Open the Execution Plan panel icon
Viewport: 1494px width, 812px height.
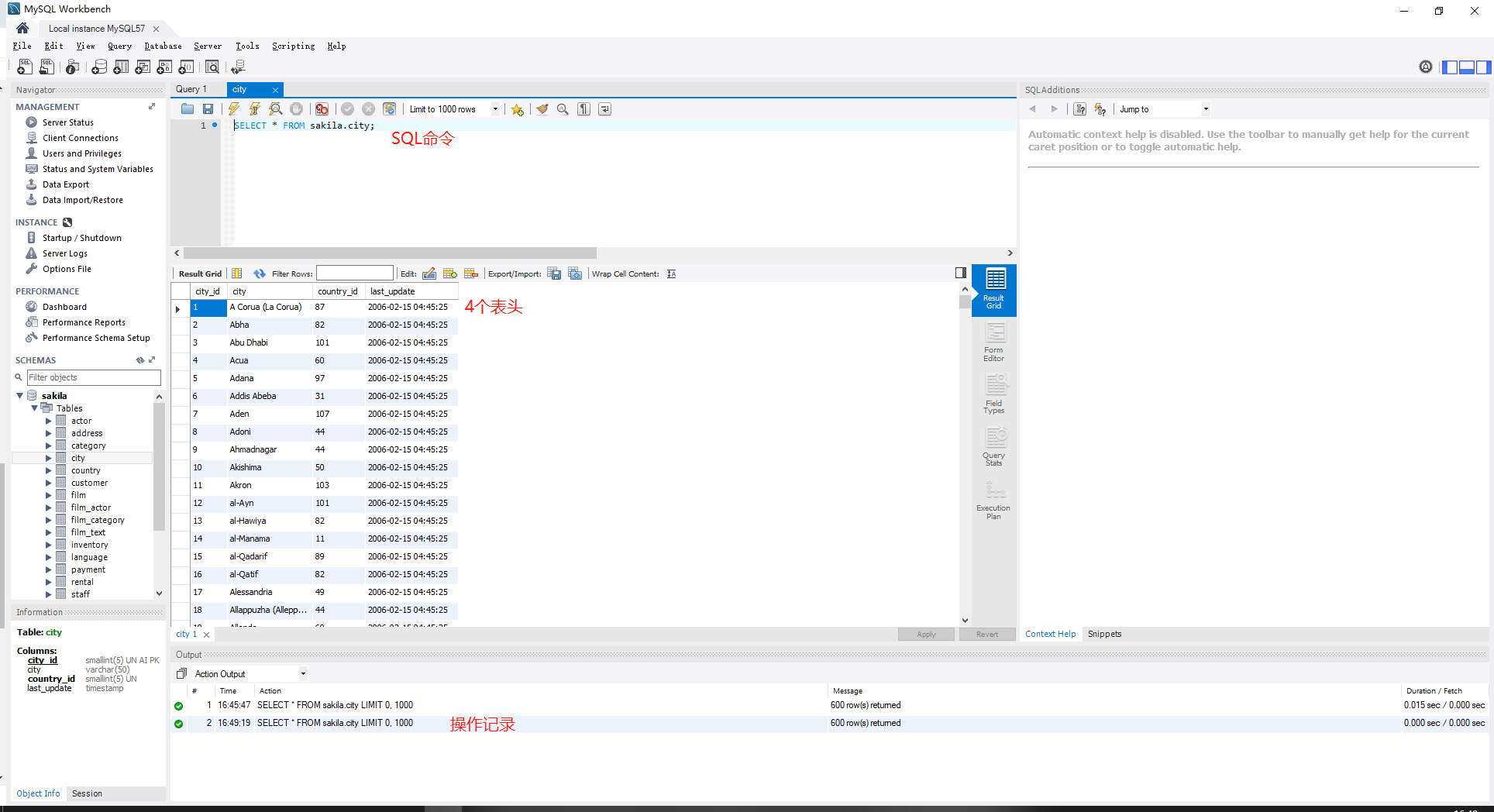click(x=993, y=499)
